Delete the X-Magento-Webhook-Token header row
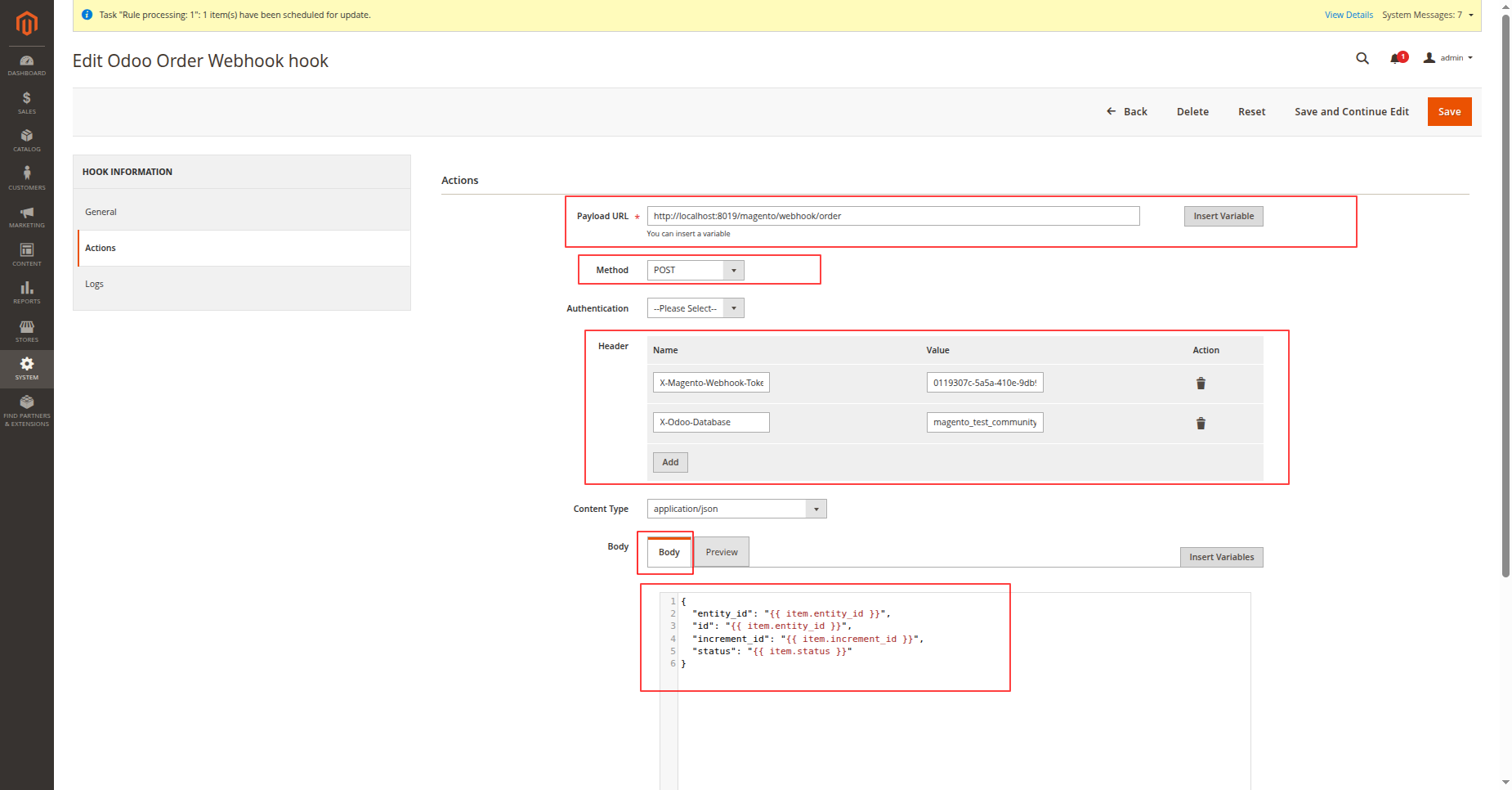1512x790 pixels. tap(1201, 384)
